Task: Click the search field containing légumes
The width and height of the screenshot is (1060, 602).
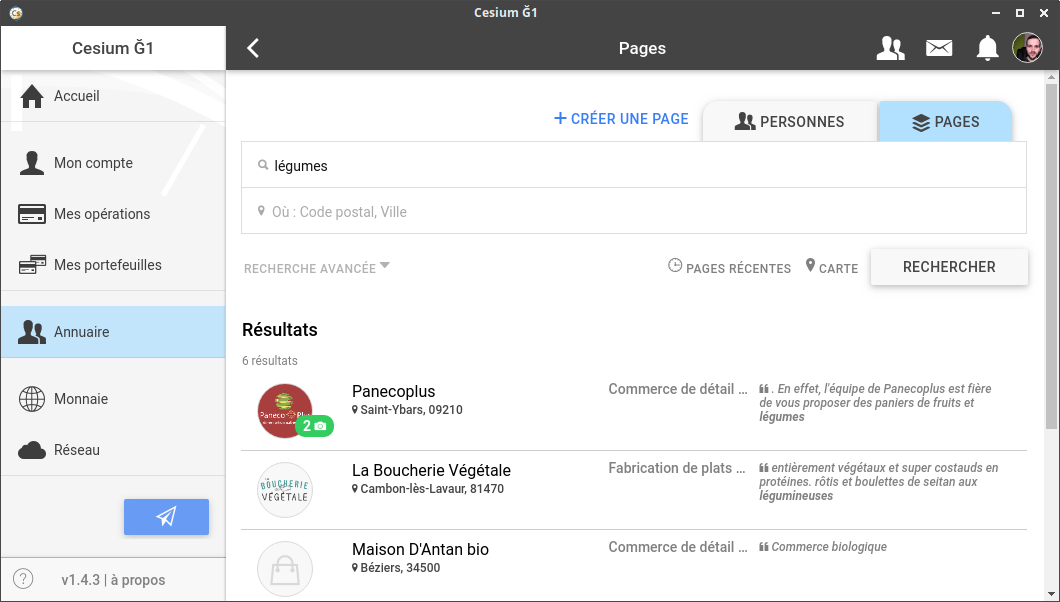Action: click(633, 166)
